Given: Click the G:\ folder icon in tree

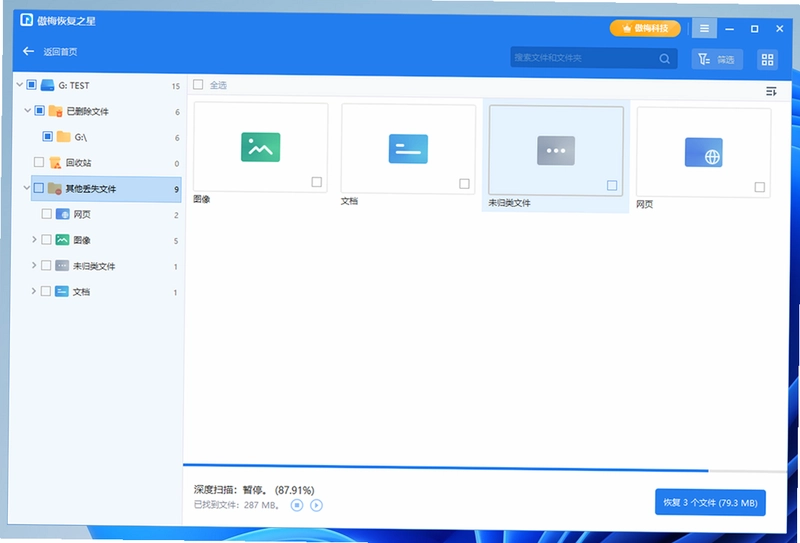Looking at the screenshot, I should tap(64, 136).
